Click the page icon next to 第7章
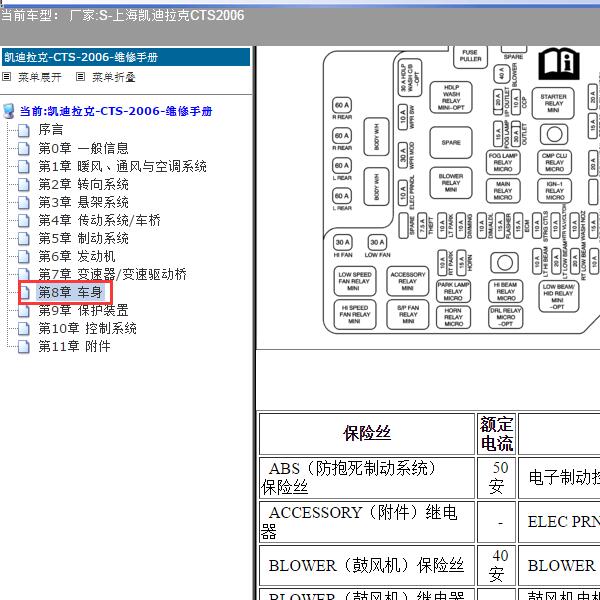 pyautogui.click(x=24, y=274)
